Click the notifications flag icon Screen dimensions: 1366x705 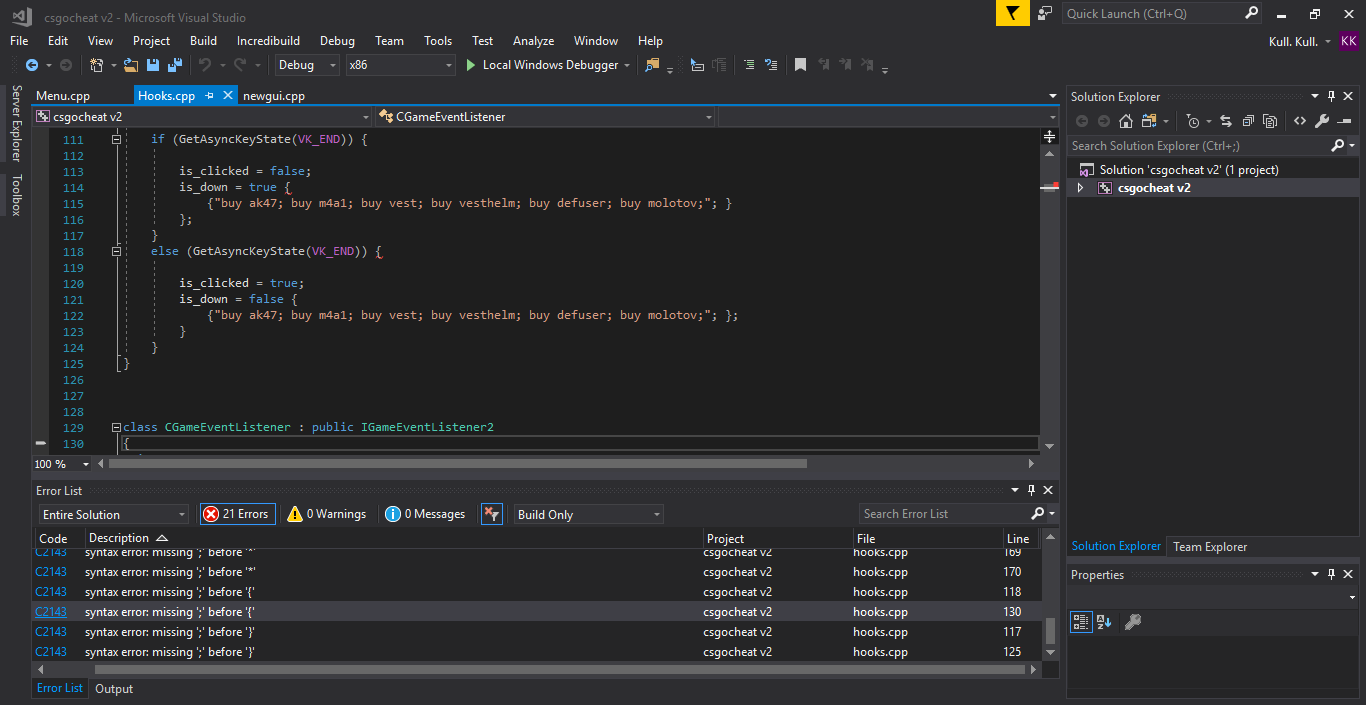[1012, 13]
